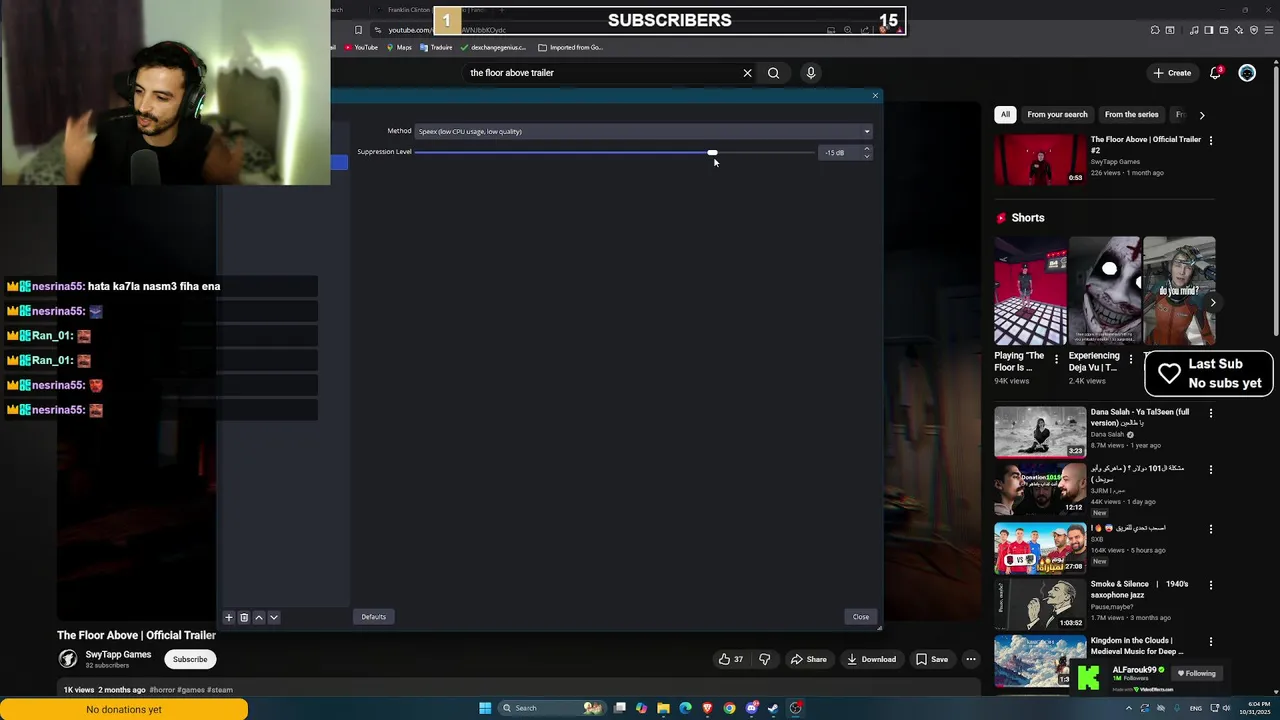Click the YouTube search field
Viewport: 1280px width, 720px height.
pos(600,73)
